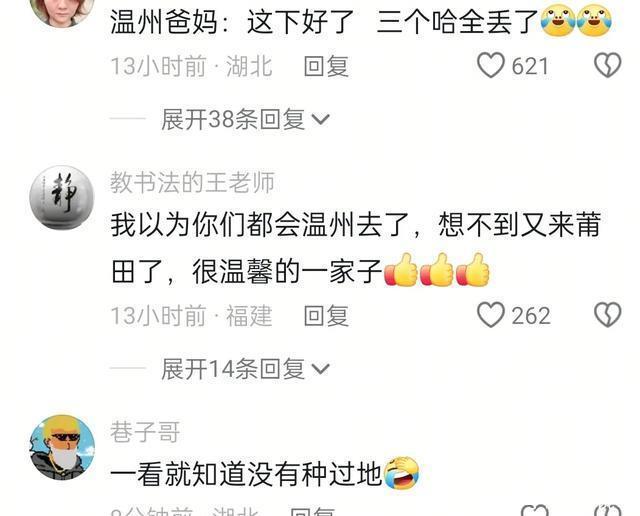Image resolution: width=640 pixels, height=516 pixels.
Task: Tap the crying-laughing emoji in top comment
Action: [x=576, y=21]
